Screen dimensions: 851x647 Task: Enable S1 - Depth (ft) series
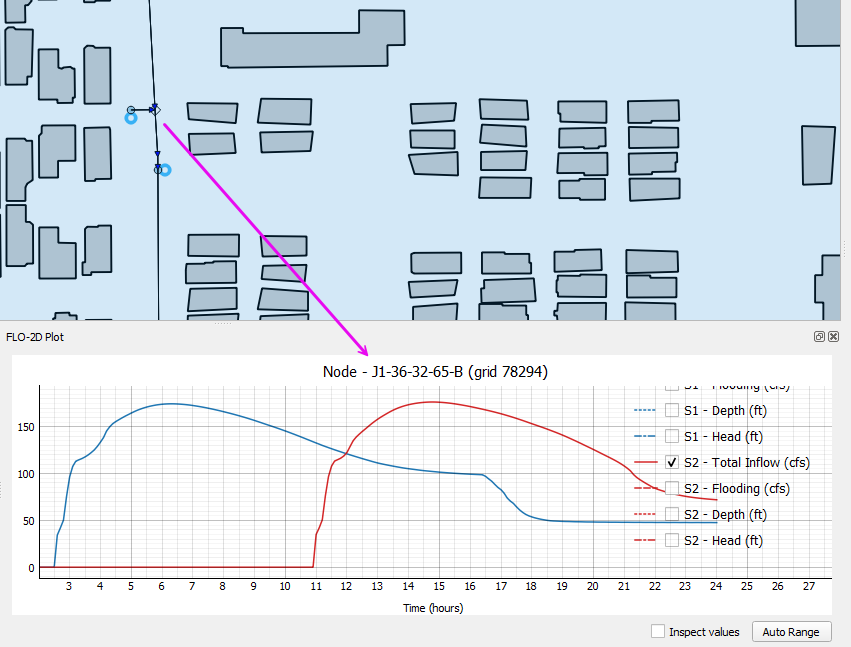[x=673, y=410]
